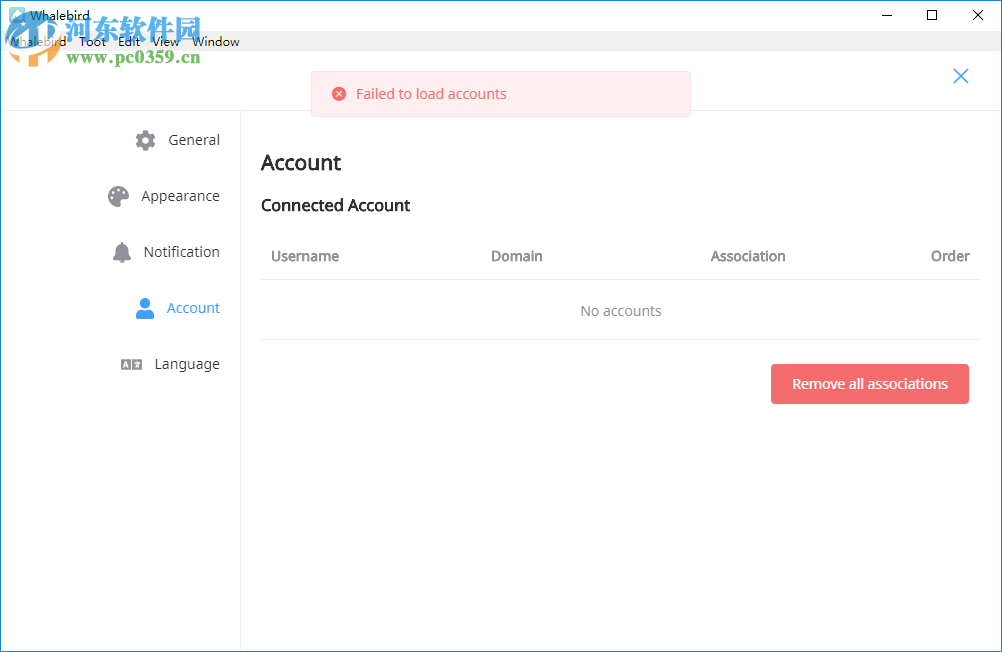Open the Edit menu
1002x652 pixels.
(x=129, y=42)
